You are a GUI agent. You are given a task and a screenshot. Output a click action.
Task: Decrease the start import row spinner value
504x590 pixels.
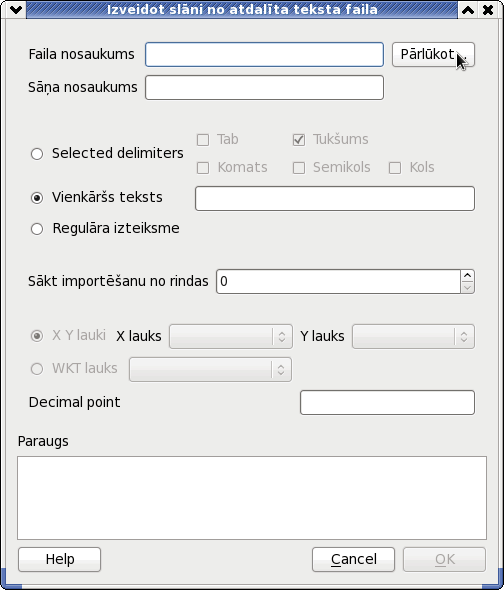coord(467,287)
